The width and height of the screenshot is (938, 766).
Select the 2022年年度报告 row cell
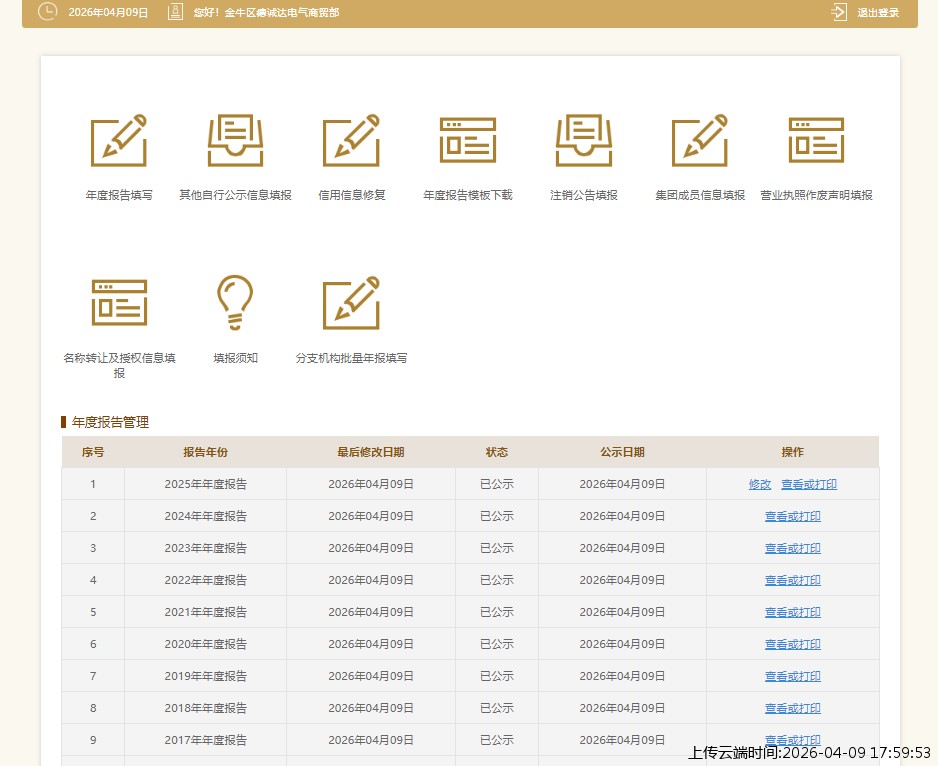(205, 580)
